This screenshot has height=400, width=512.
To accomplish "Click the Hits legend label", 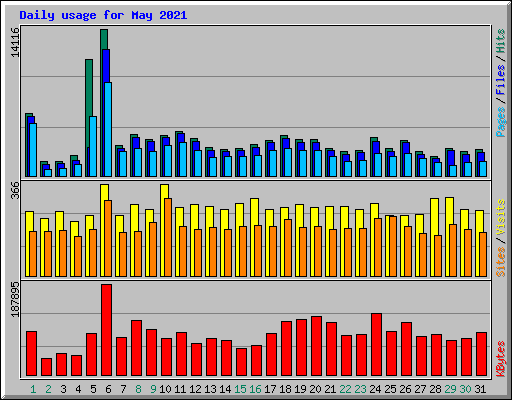I will (501, 41).
